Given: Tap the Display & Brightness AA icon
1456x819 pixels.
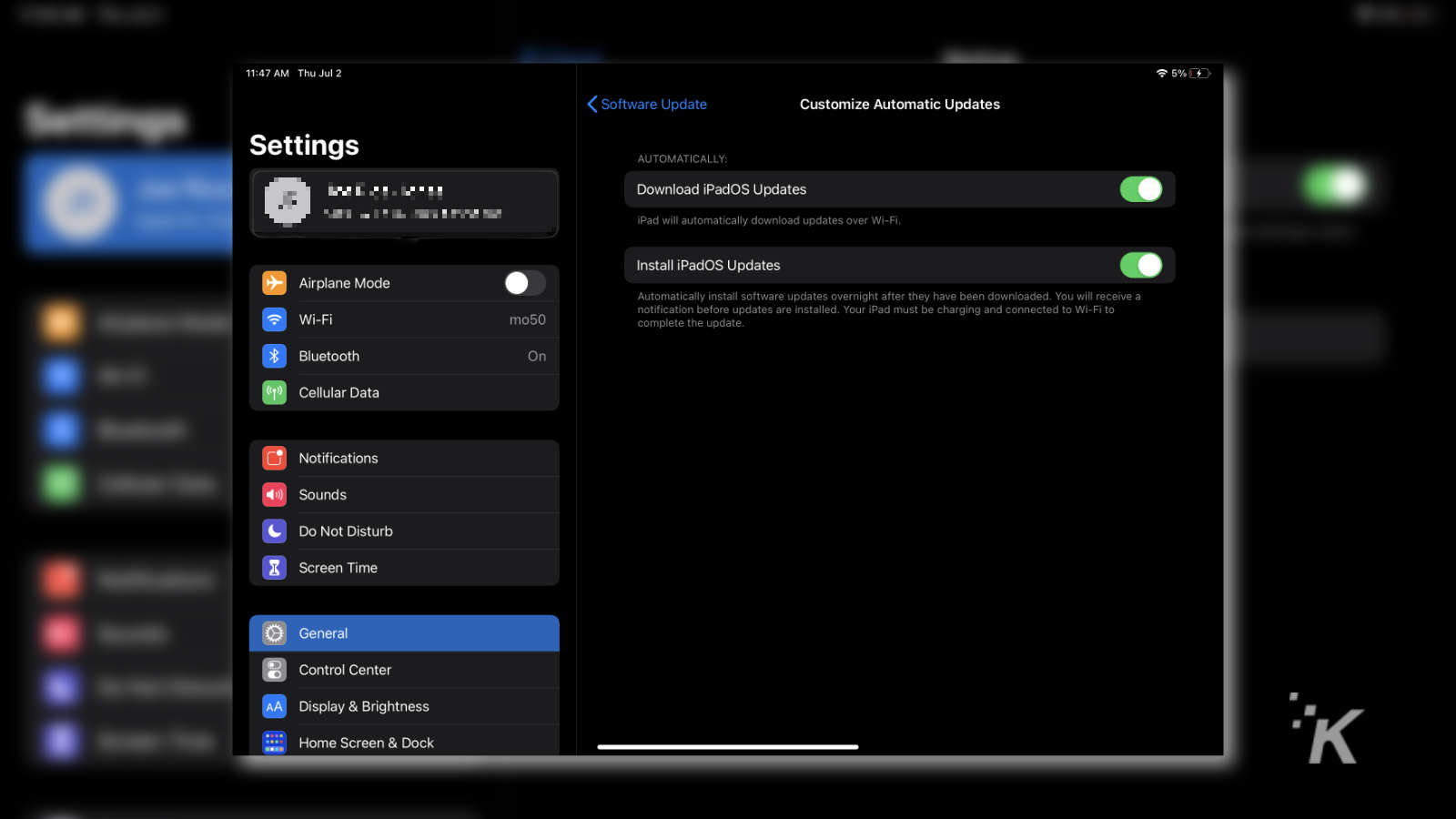Looking at the screenshot, I should (274, 706).
